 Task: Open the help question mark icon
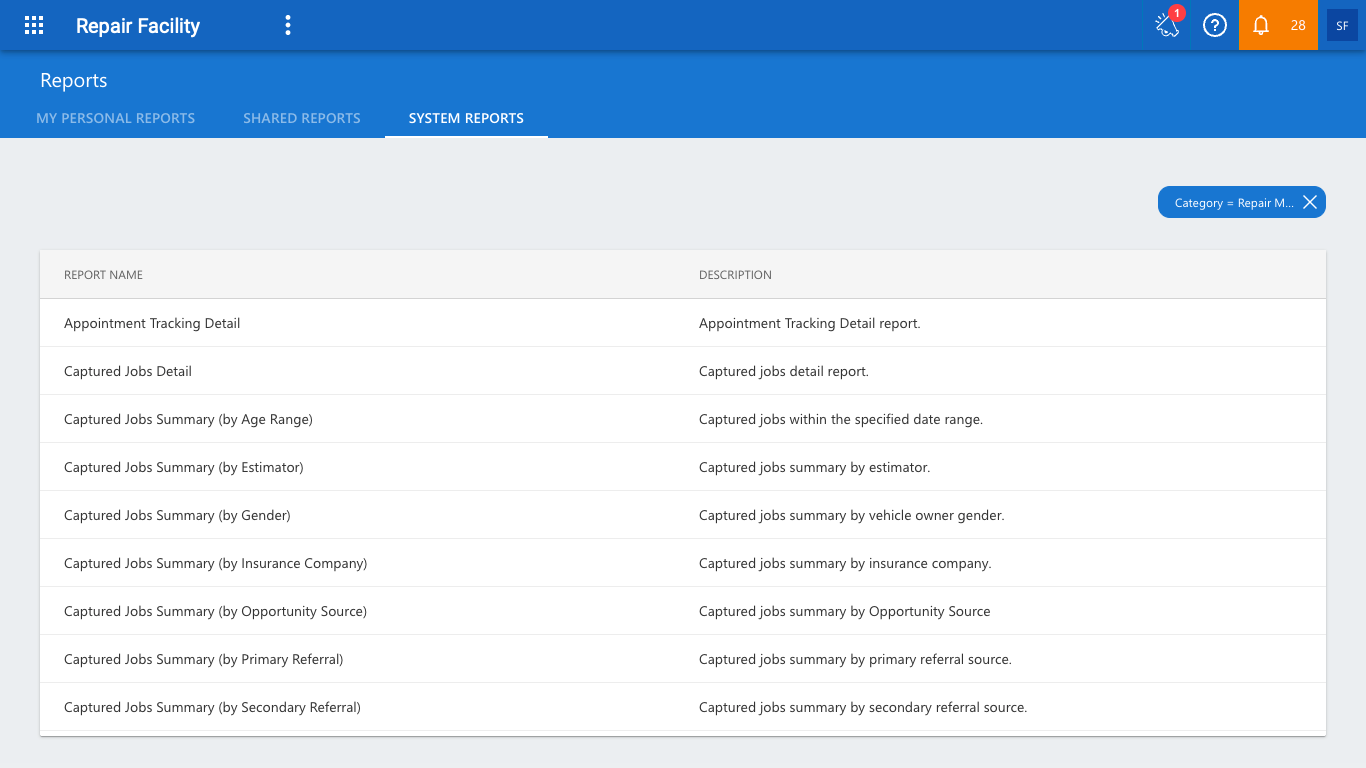[x=1215, y=26]
